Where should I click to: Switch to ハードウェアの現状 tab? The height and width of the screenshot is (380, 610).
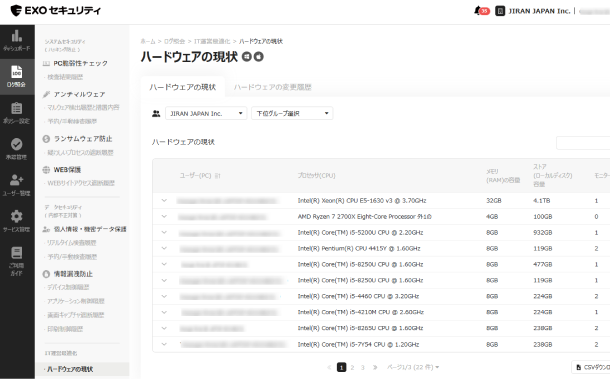(x=182, y=87)
